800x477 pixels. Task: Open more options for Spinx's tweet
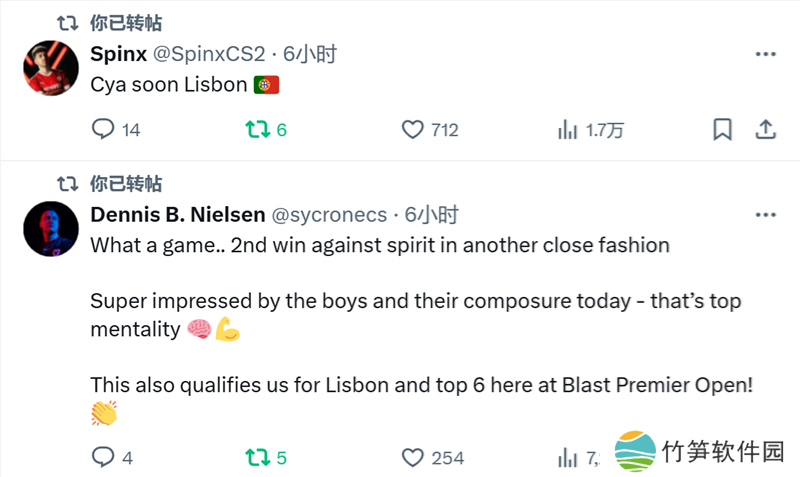[x=766, y=55]
